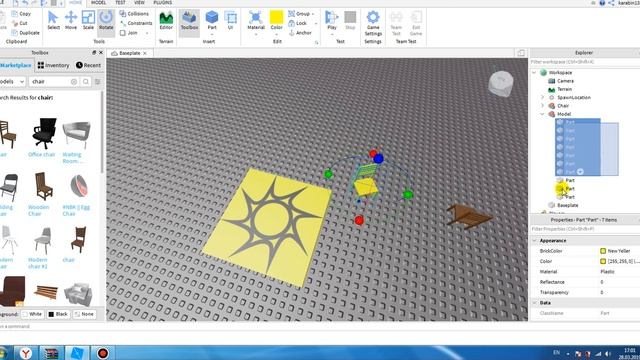The image size is (640, 360).
Task: Open Roblox Studio taskbar icon
Action: [x=77, y=353]
